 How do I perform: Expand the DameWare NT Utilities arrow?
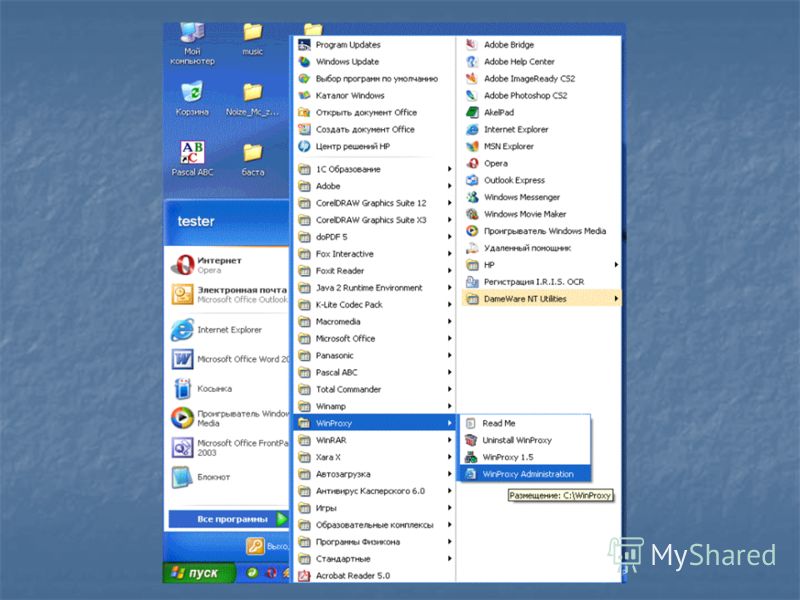pyautogui.click(x=616, y=298)
